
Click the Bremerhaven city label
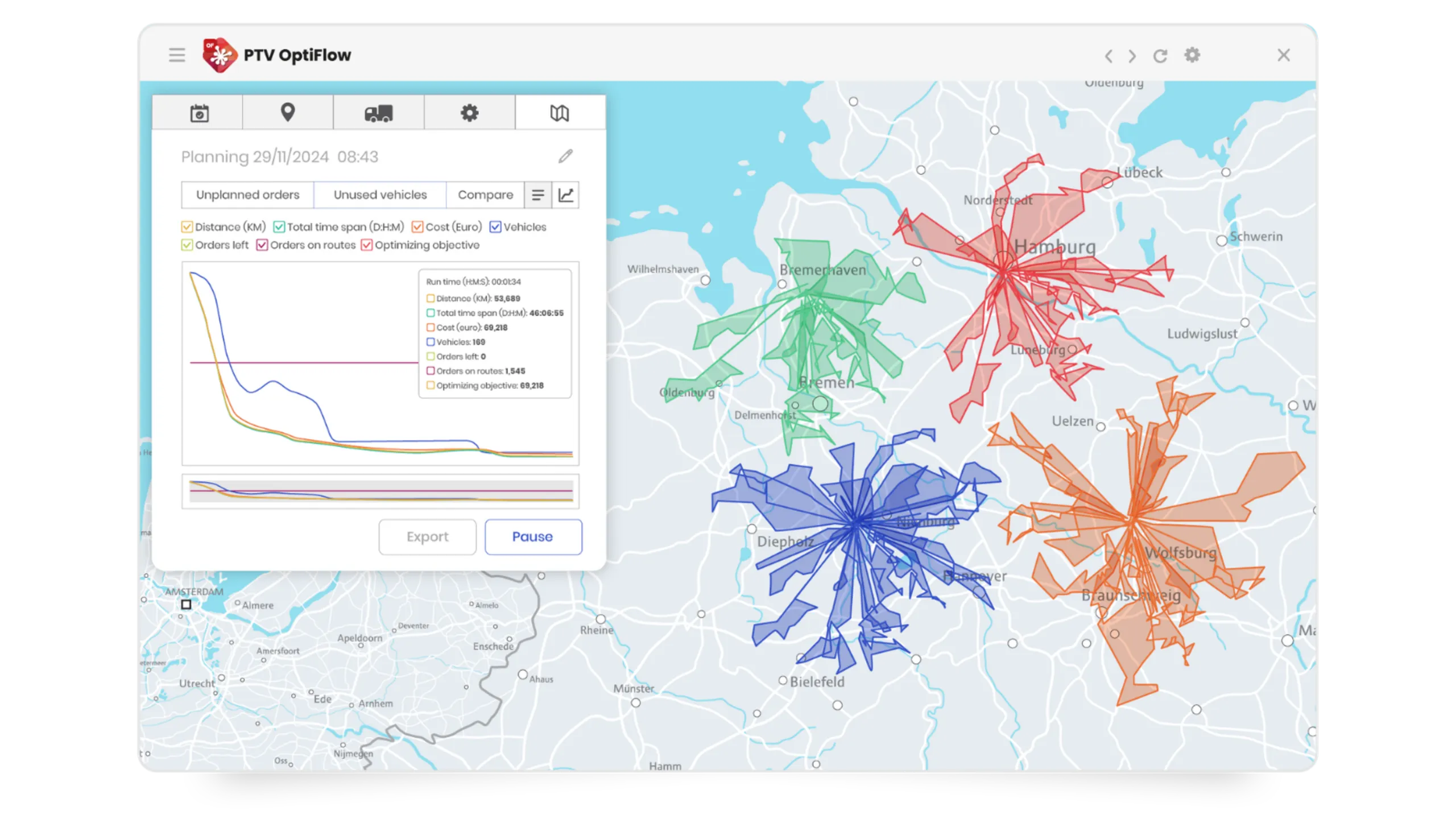point(822,270)
